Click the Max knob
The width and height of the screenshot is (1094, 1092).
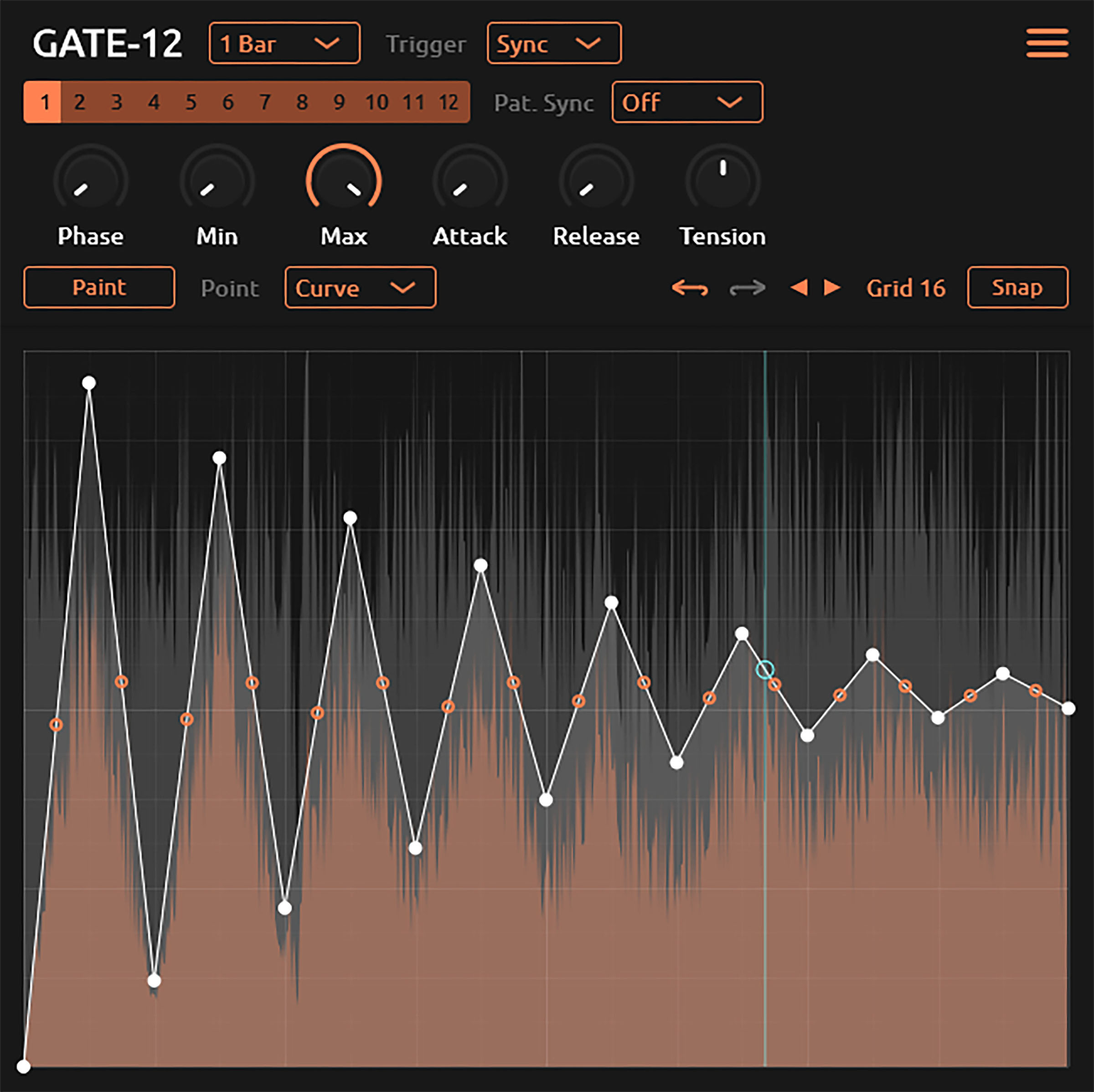point(344,181)
